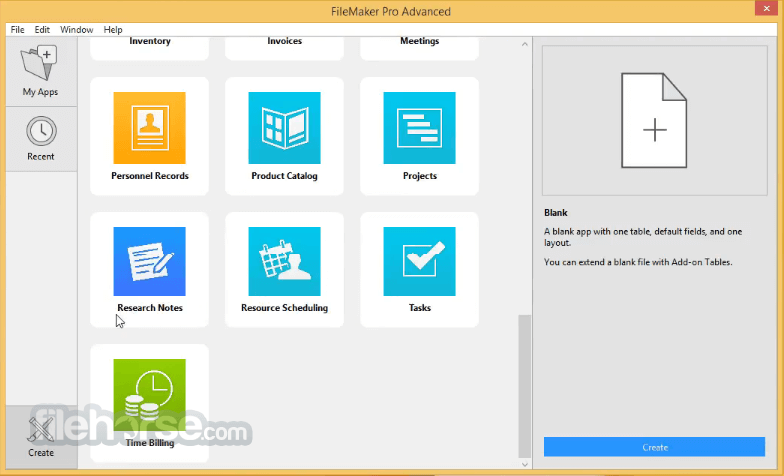
Task: Open the Recent files section
Action: pos(40,139)
